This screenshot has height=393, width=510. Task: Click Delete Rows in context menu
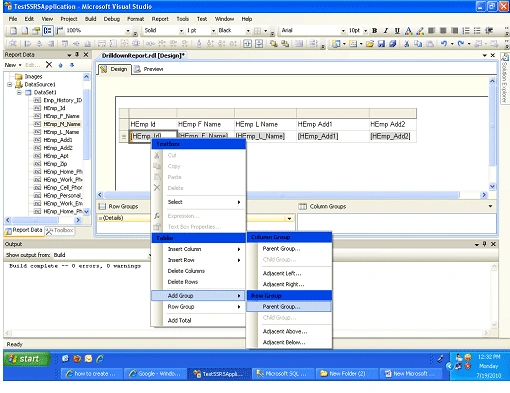coord(198,282)
